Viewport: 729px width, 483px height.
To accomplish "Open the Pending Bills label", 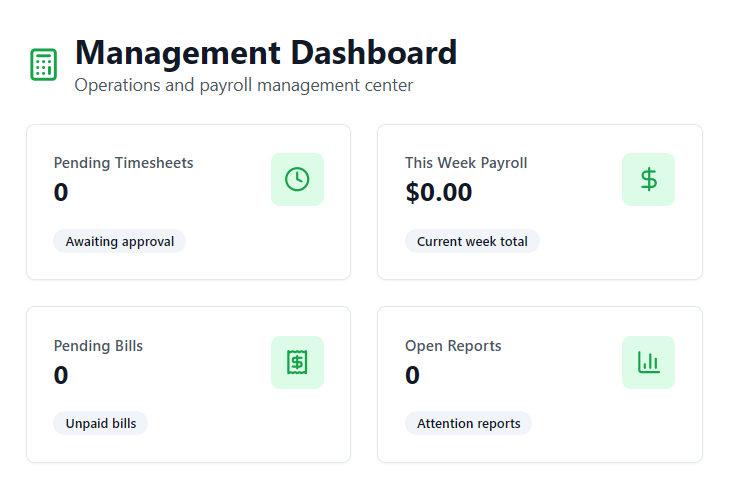I will tap(98, 346).
